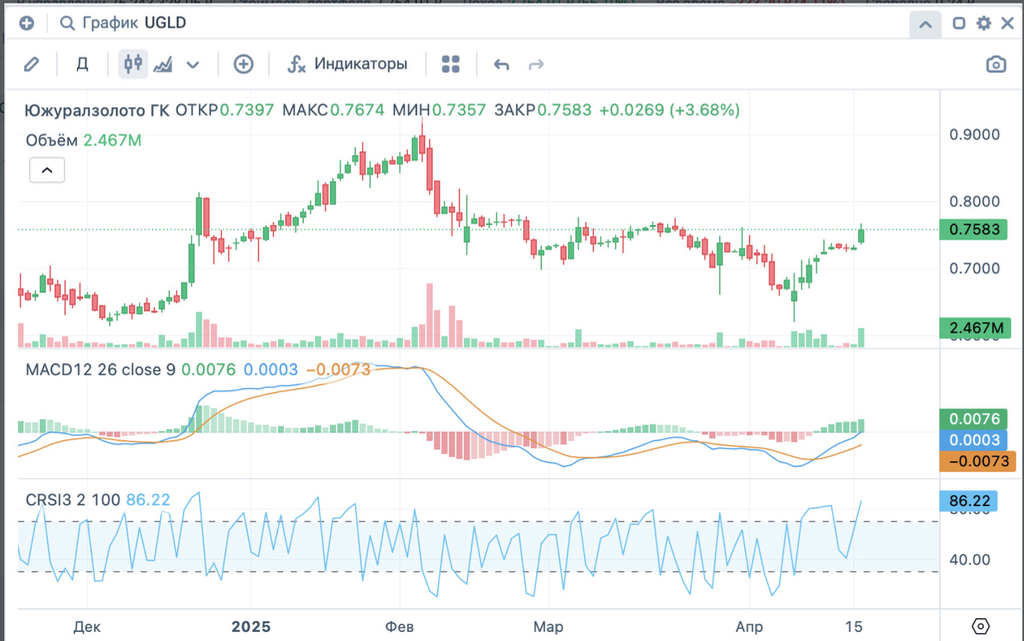Image resolution: width=1024 pixels, height=641 pixels.
Task: Click the Объём volume legend label
Action: click(x=52, y=140)
